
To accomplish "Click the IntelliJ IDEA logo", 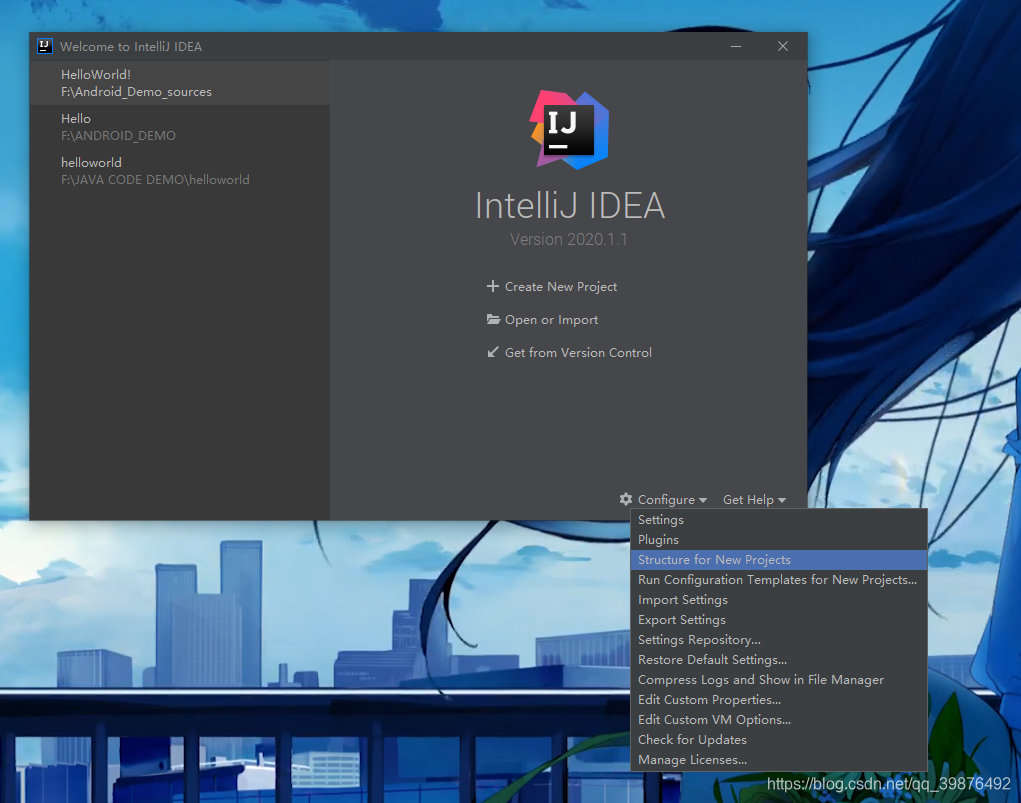I will pos(569,129).
